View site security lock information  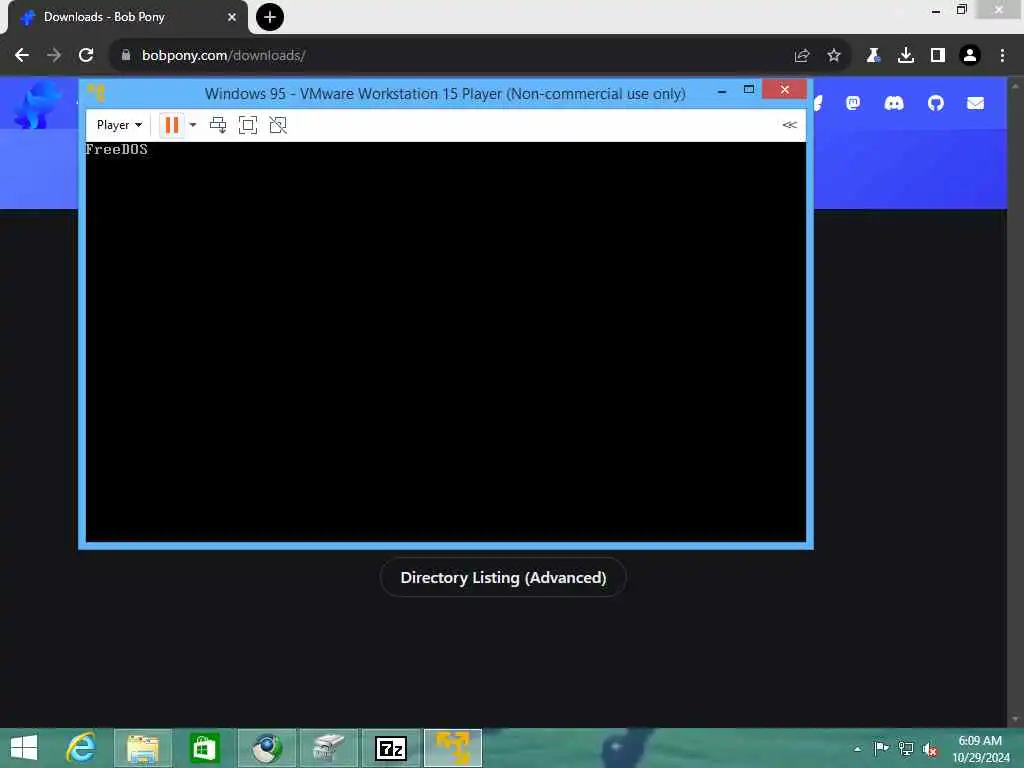pyautogui.click(x=126, y=56)
